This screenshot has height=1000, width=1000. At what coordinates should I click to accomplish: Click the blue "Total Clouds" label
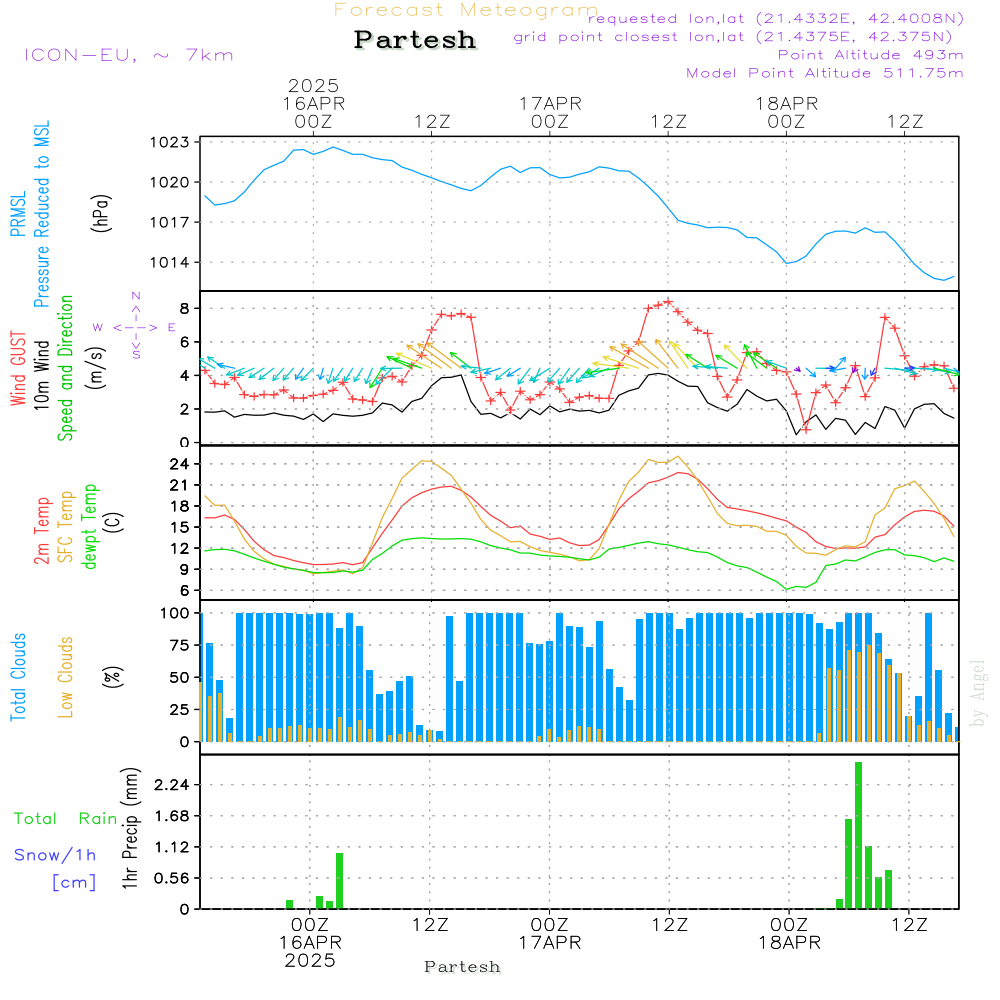pyautogui.click(x=18, y=677)
